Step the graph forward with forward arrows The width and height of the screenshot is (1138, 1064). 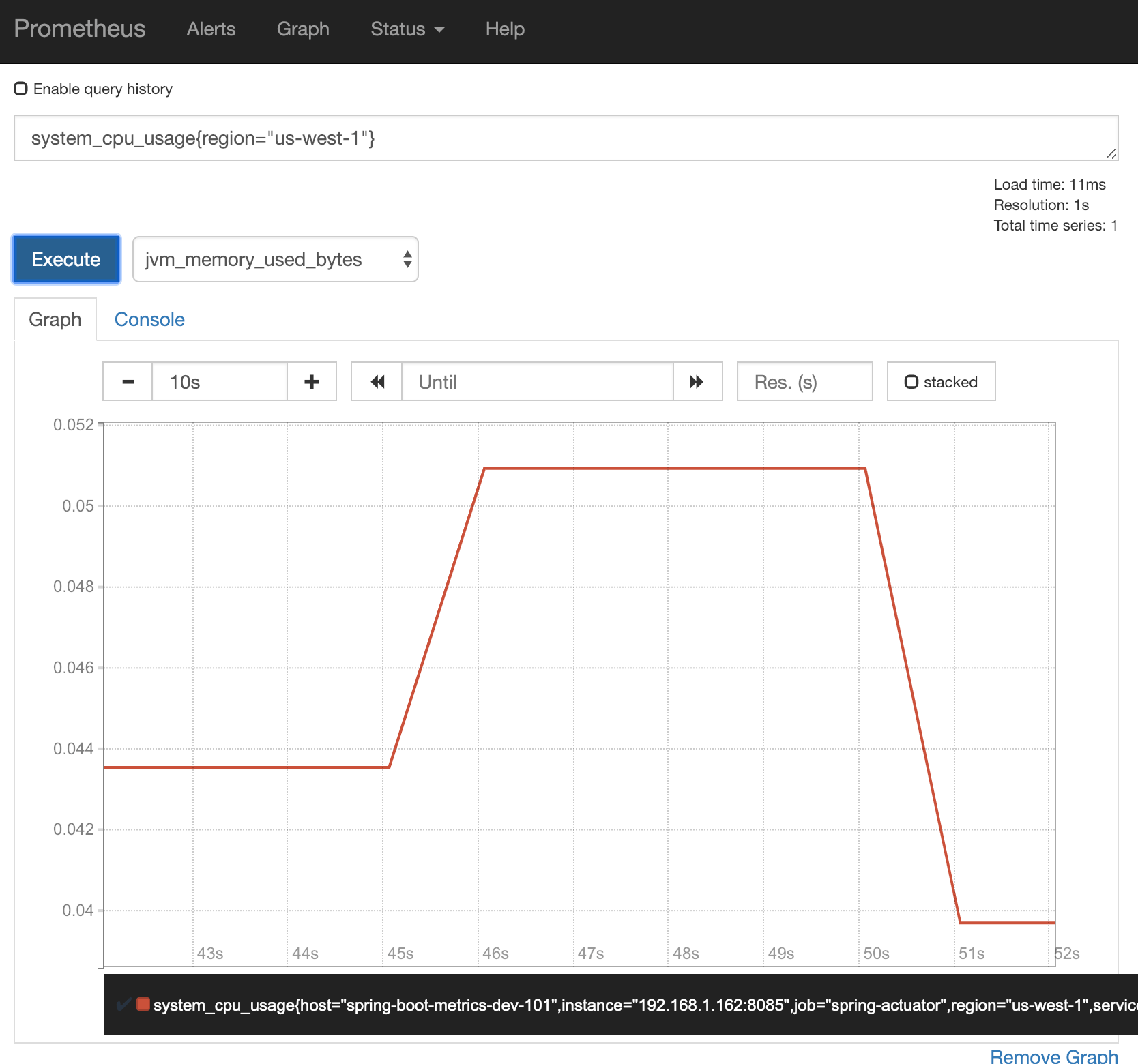pyautogui.click(x=697, y=381)
